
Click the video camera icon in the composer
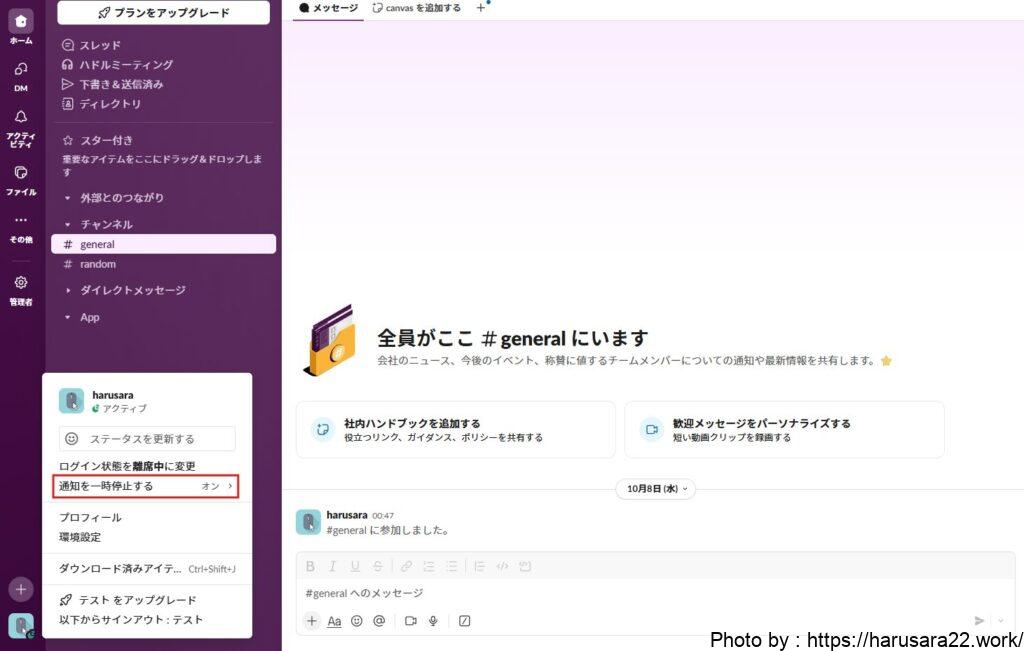pos(410,621)
